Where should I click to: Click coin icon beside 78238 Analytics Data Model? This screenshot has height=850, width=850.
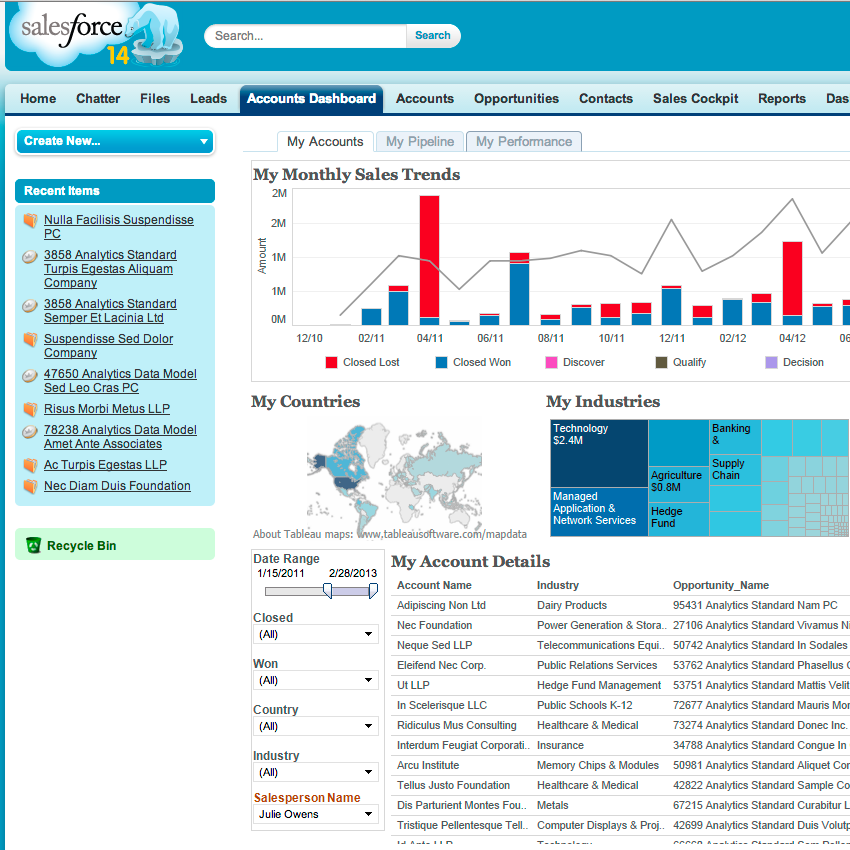click(30, 431)
